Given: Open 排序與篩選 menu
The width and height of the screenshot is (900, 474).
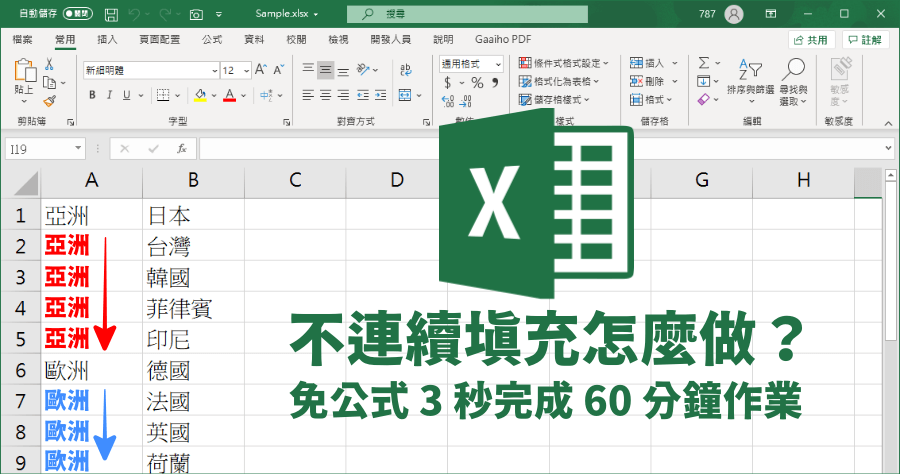Looking at the screenshot, I should (751, 81).
